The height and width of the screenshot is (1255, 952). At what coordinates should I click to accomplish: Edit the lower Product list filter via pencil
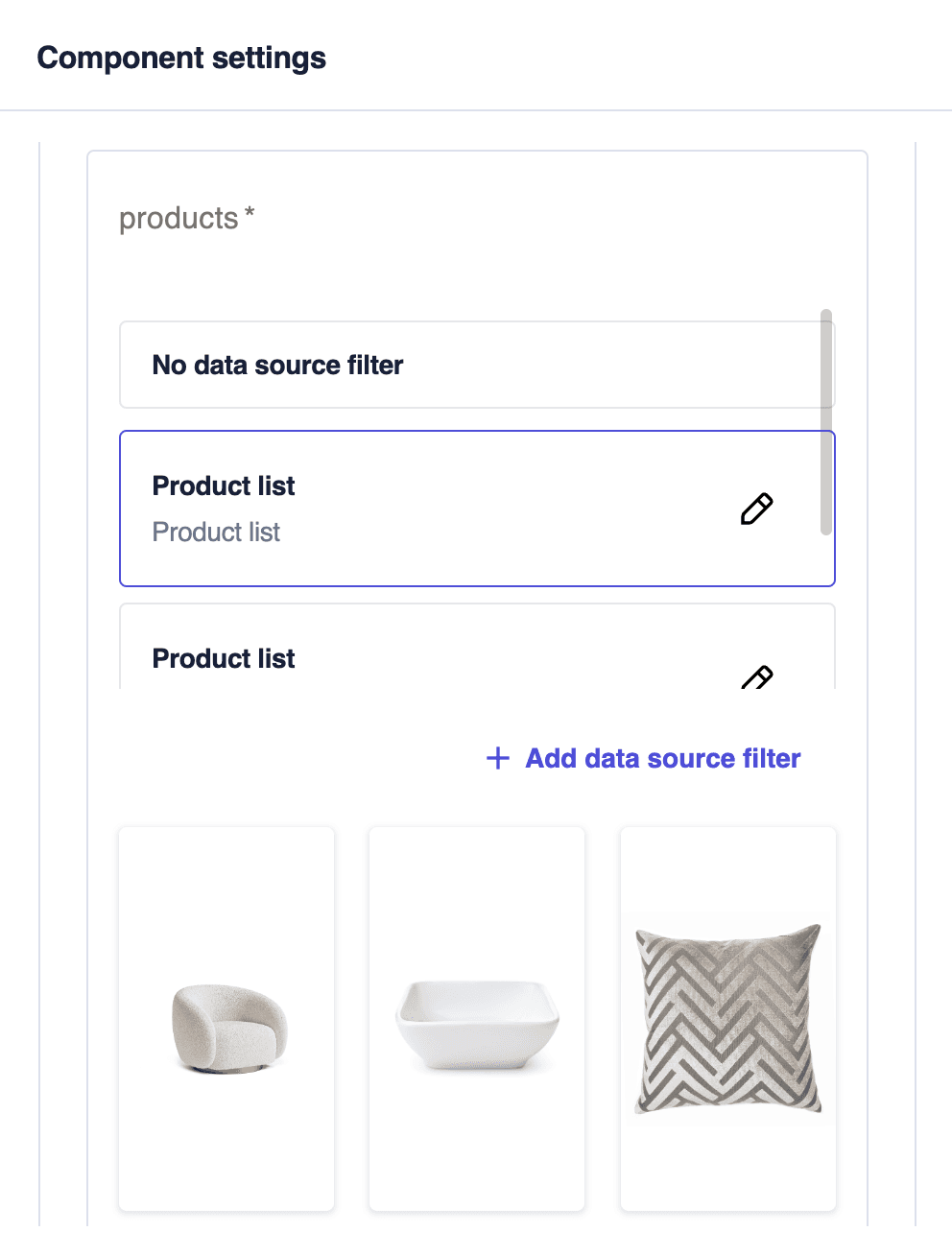tap(757, 678)
